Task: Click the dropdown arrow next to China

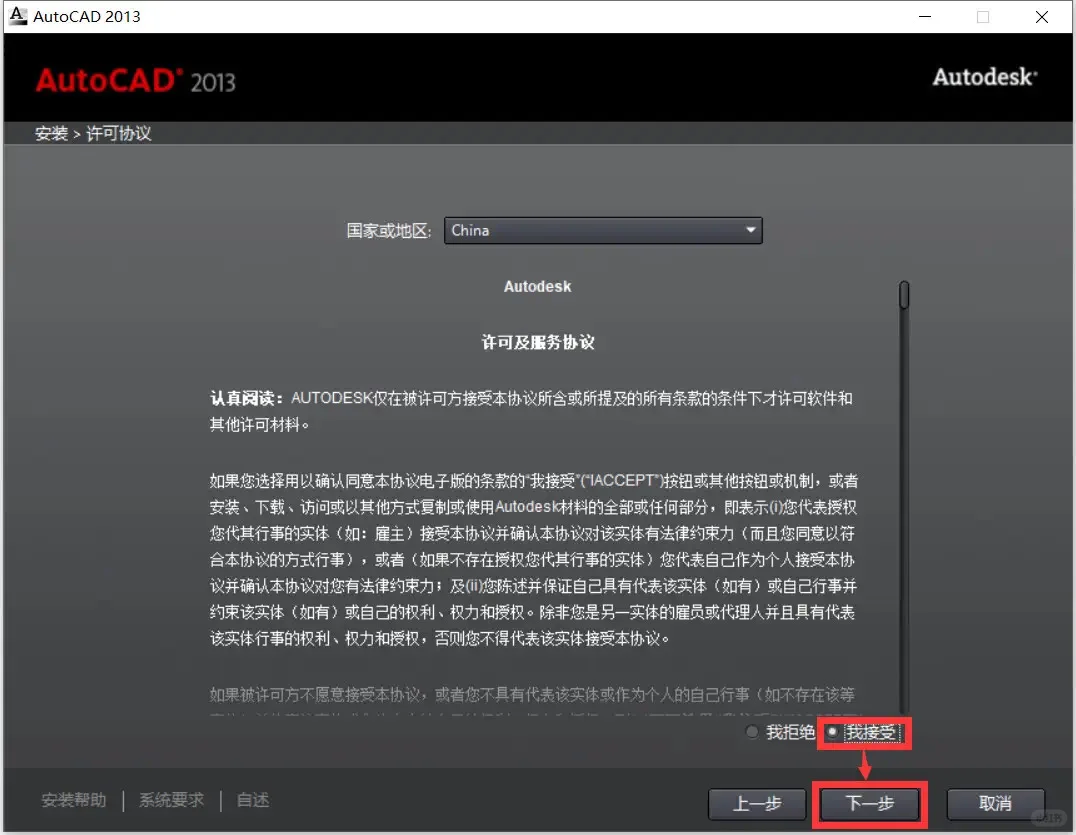Action: (750, 230)
